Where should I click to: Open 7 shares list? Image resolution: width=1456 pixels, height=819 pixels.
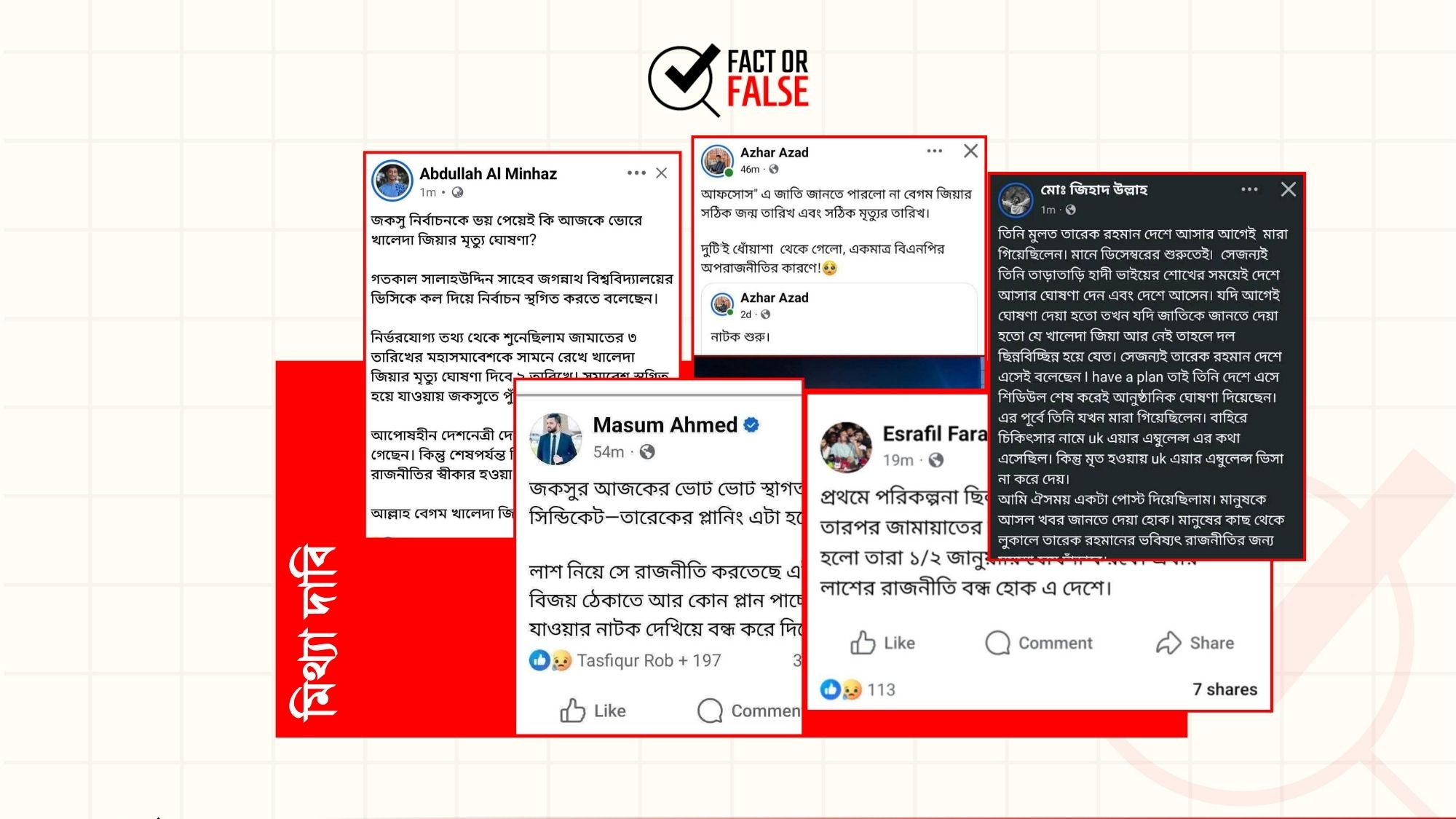[x=1224, y=689]
